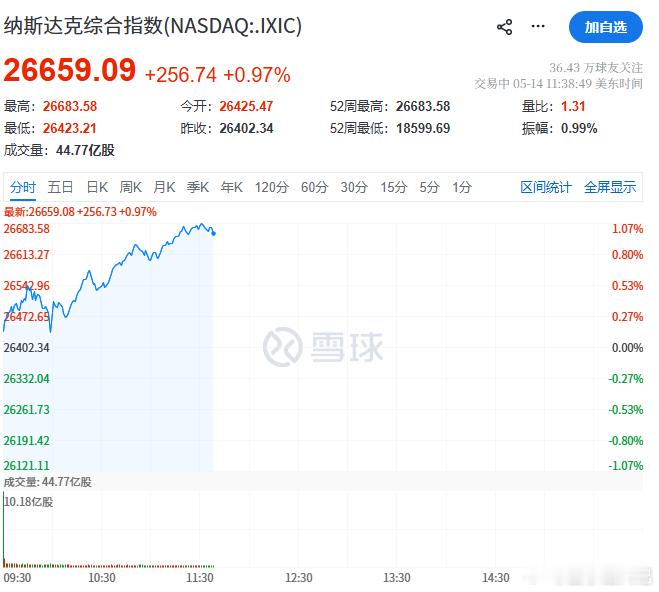Click the 0.00% right axis label
Viewport: 659px width, 592px height.
coord(627,348)
